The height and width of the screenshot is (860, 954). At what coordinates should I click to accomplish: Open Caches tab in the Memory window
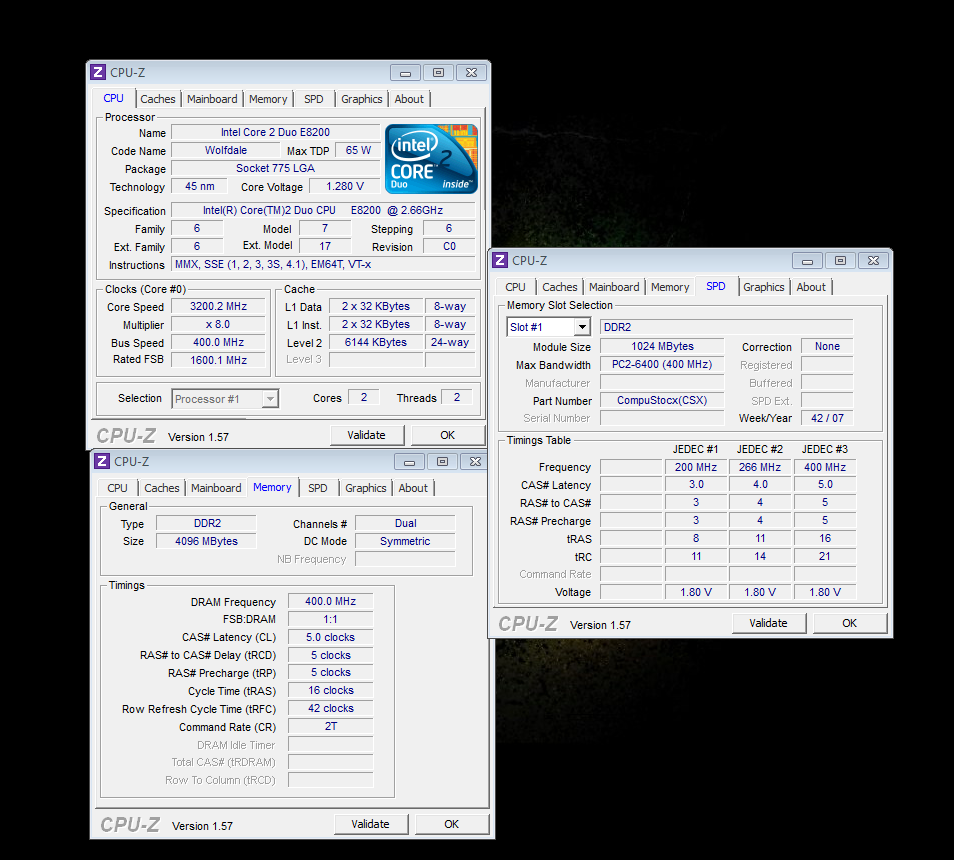click(162, 488)
